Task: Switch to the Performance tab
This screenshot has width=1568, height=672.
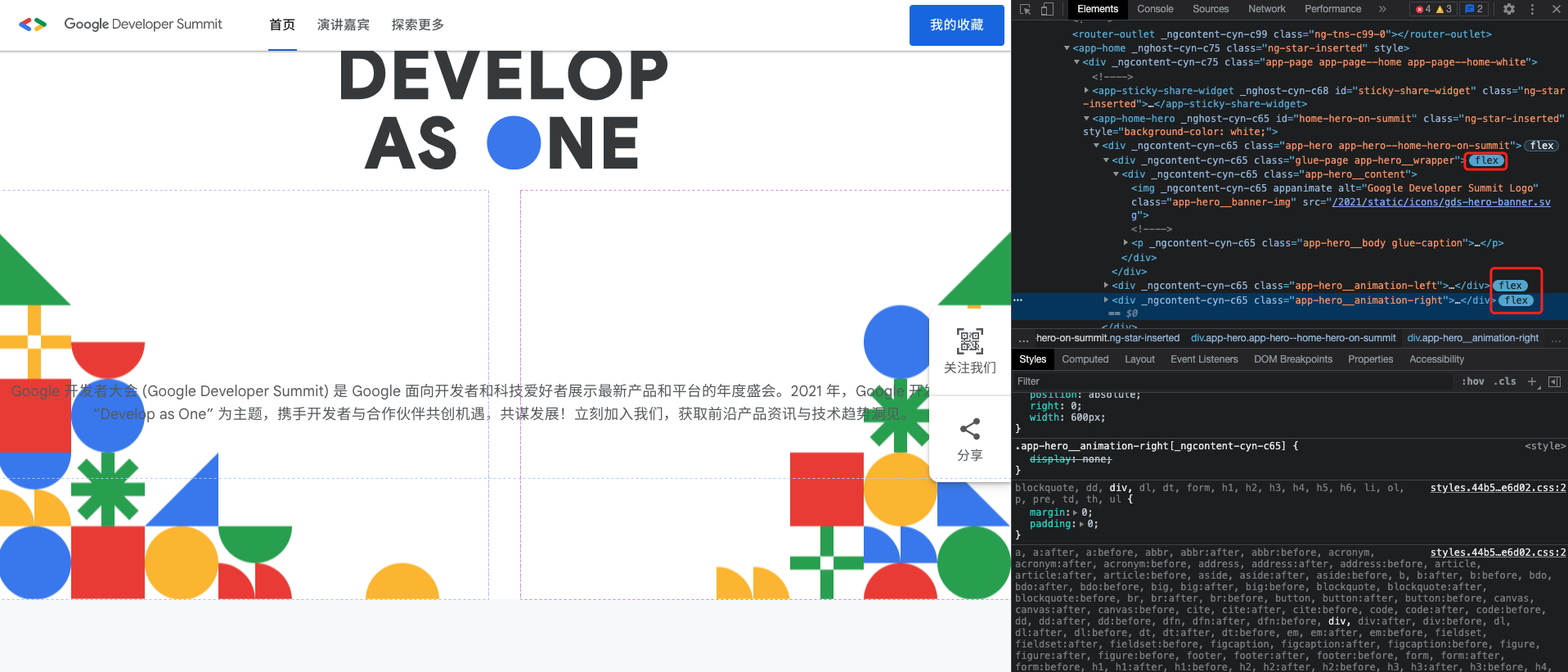Action: coord(1333,9)
